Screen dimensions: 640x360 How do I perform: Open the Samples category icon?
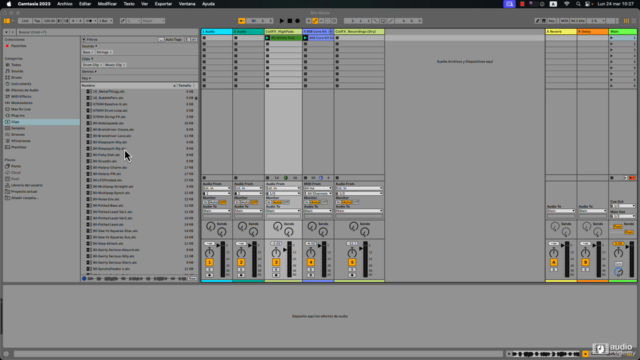[x=7, y=128]
